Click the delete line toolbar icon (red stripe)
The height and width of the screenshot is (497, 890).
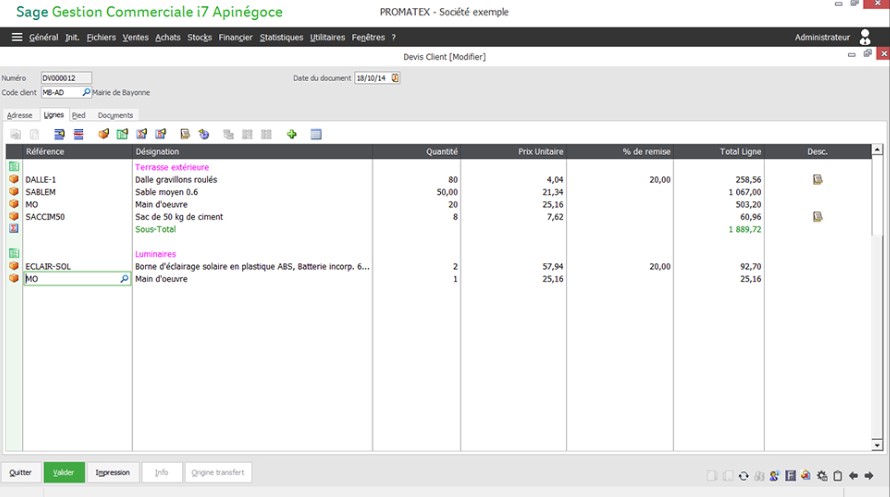(x=78, y=134)
